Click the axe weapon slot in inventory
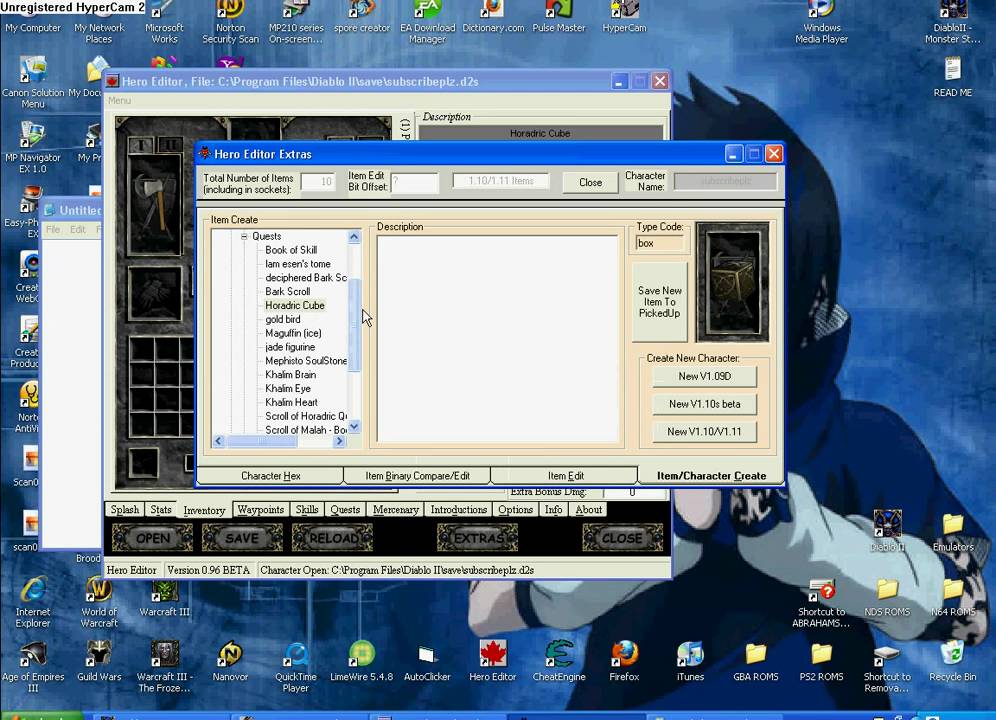The image size is (996, 720). click(156, 205)
